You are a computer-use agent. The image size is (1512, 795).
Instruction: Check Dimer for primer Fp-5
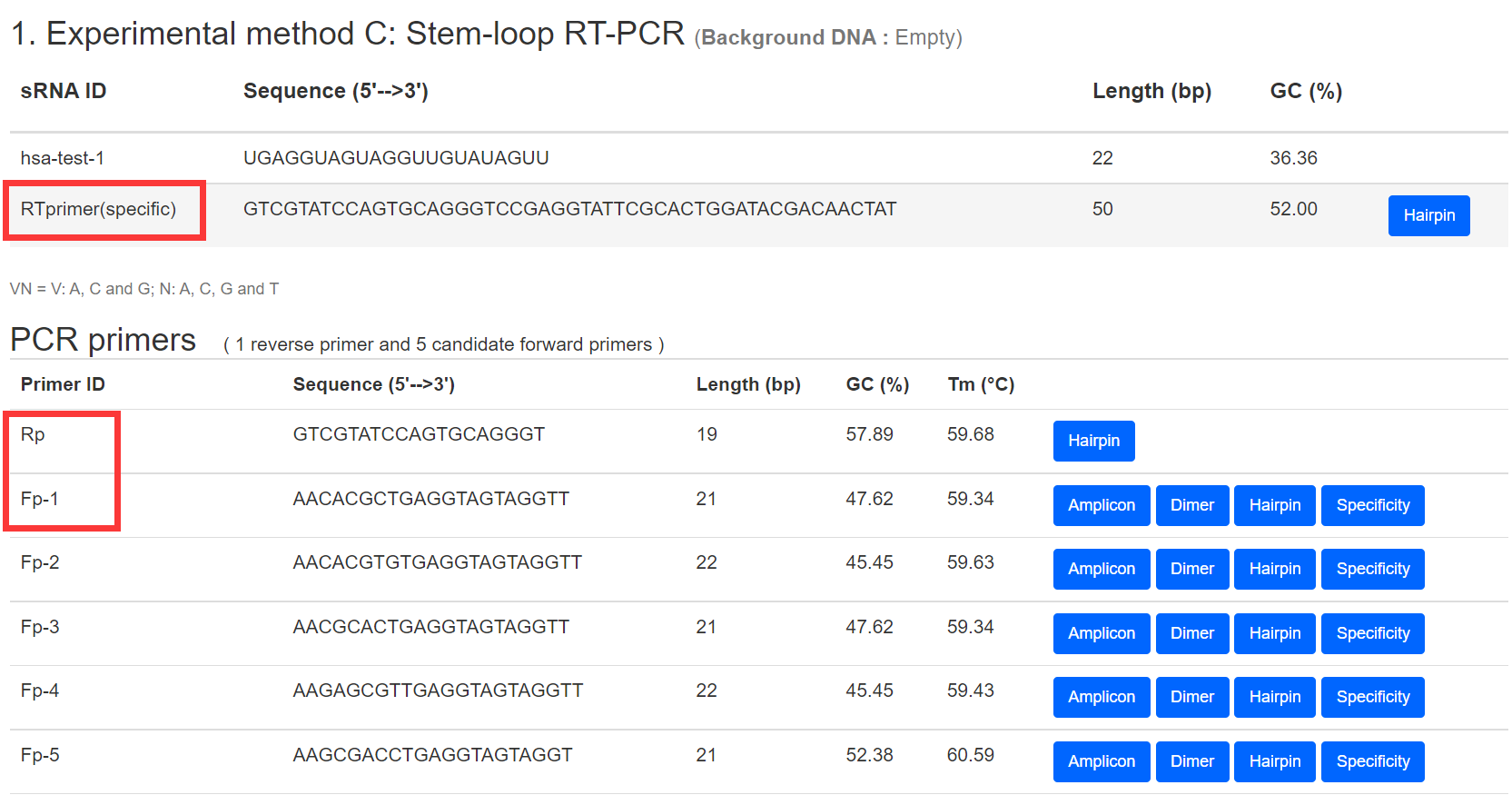(x=1192, y=761)
